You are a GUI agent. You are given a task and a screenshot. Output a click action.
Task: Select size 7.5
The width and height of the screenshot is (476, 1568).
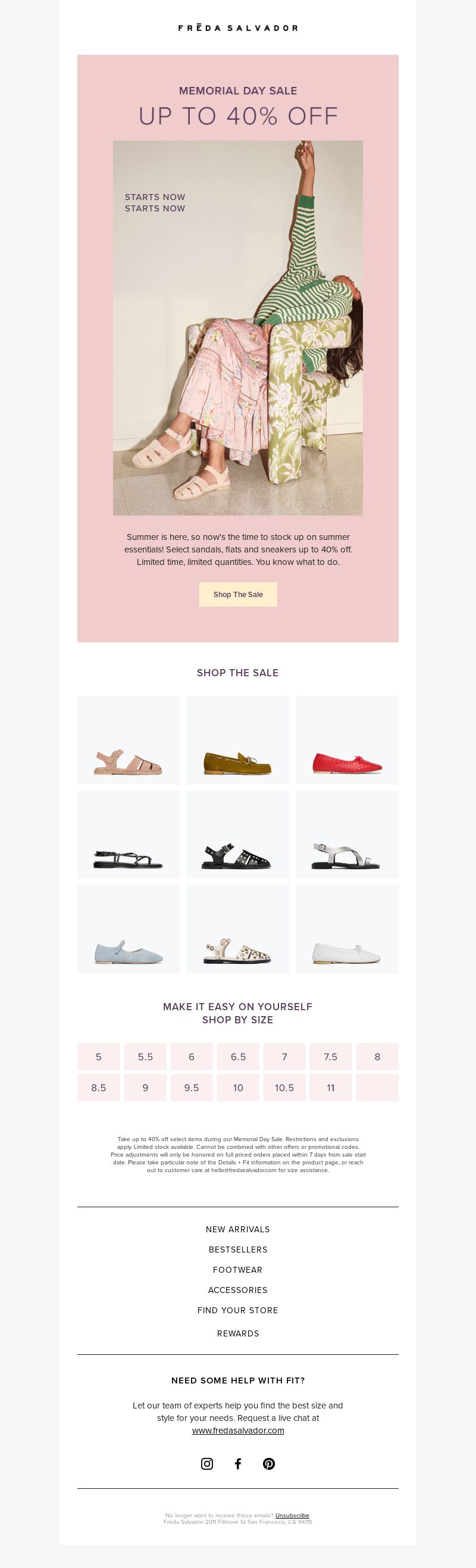tap(330, 1057)
